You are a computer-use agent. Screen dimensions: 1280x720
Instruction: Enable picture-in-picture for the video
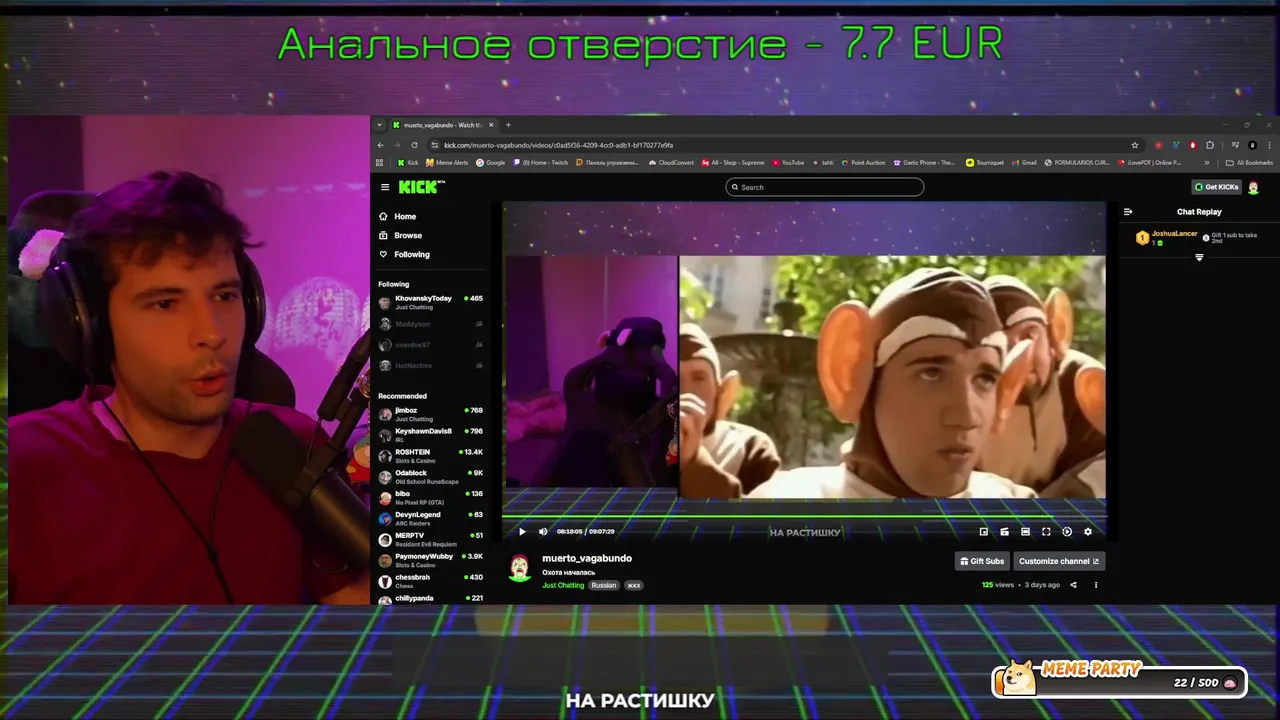point(983,532)
